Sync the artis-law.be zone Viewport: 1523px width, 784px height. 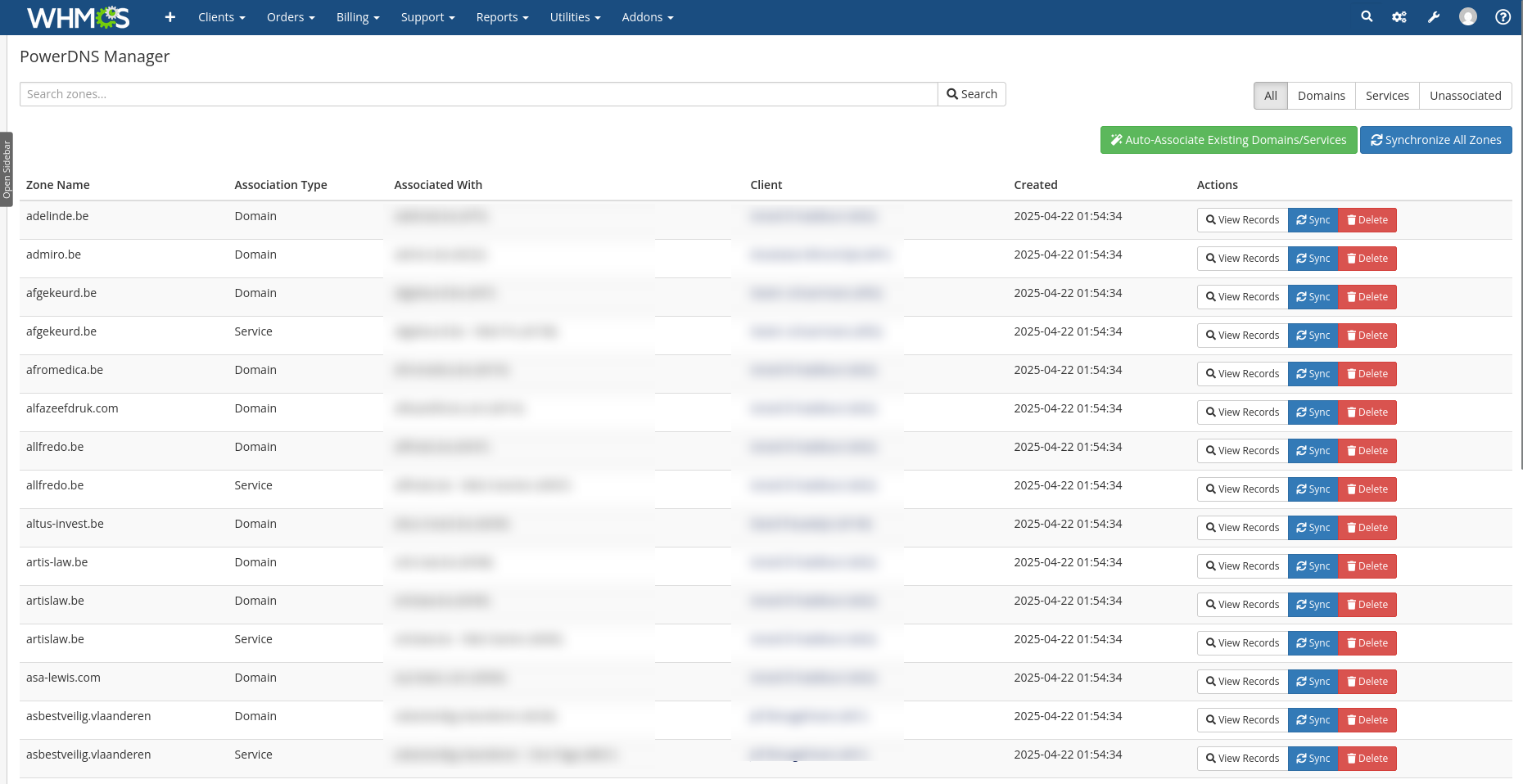pyautogui.click(x=1313, y=566)
